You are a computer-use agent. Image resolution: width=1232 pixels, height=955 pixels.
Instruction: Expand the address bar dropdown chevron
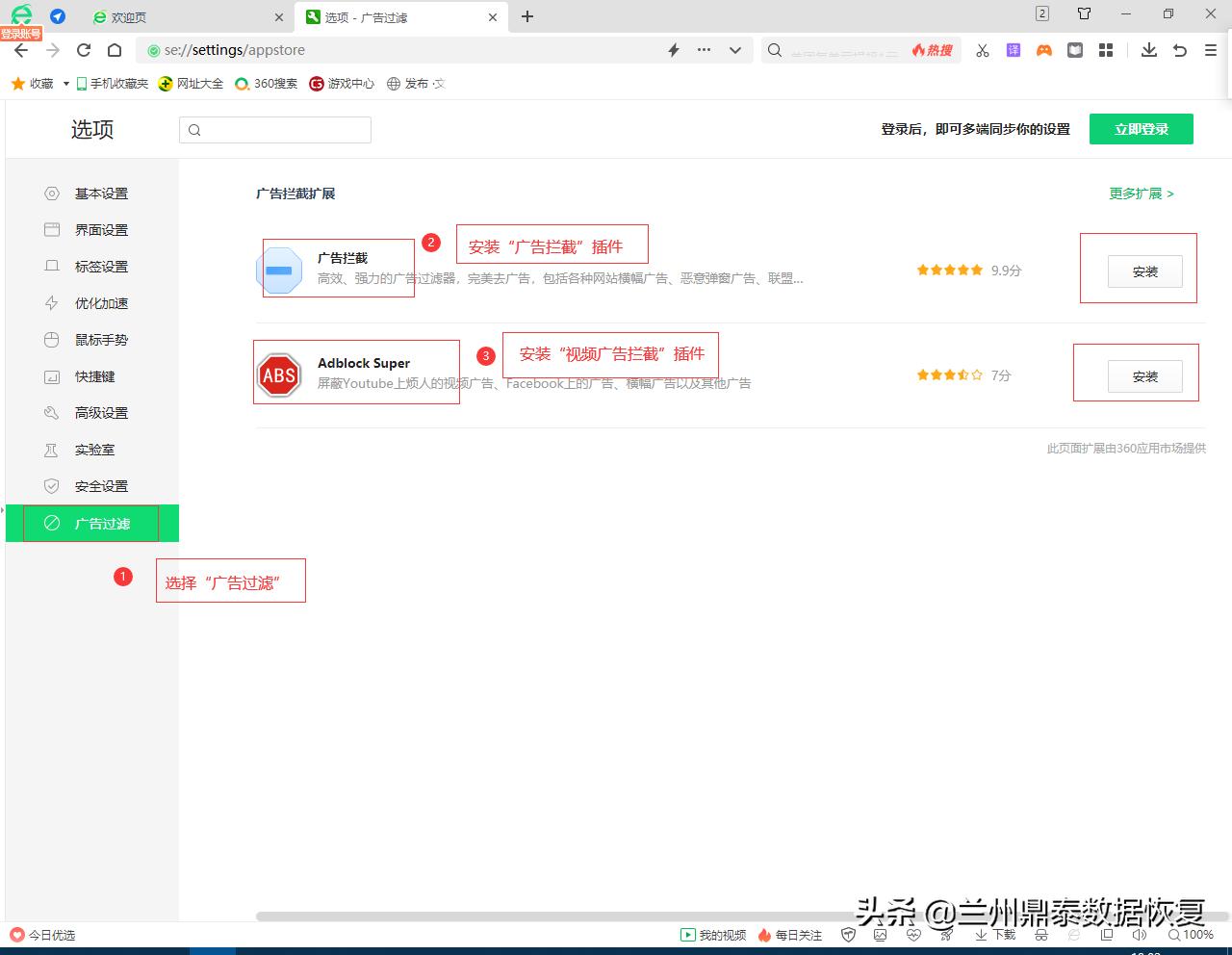(735, 50)
